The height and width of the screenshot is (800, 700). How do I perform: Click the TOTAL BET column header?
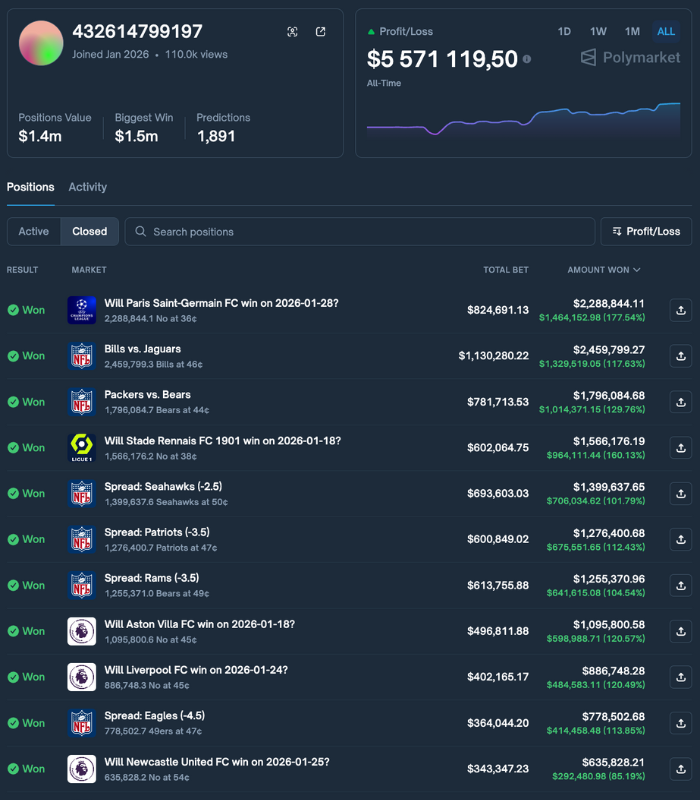click(506, 270)
